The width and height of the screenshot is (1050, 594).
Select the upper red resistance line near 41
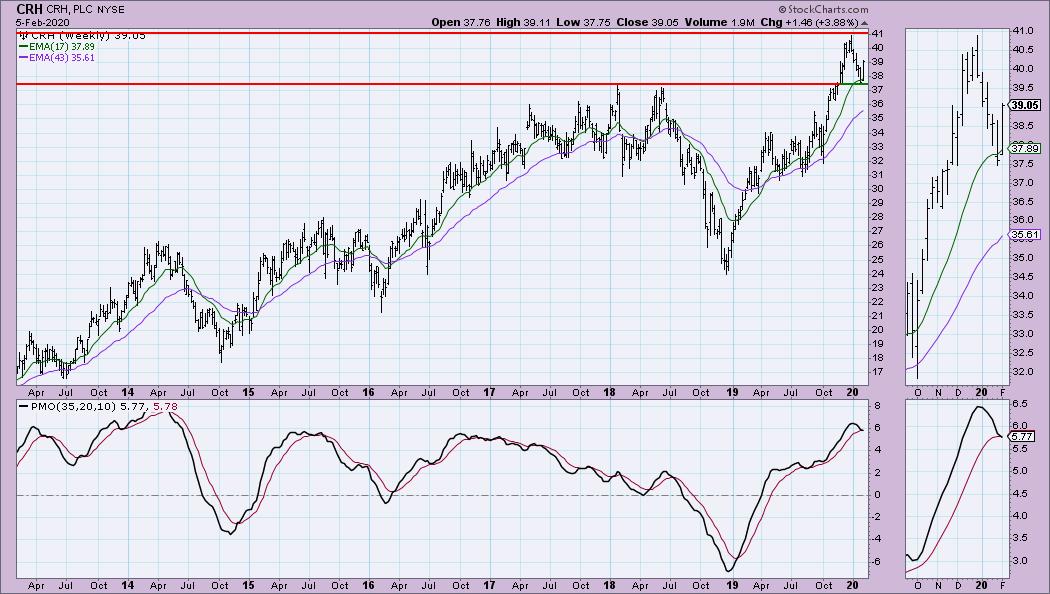pos(442,33)
